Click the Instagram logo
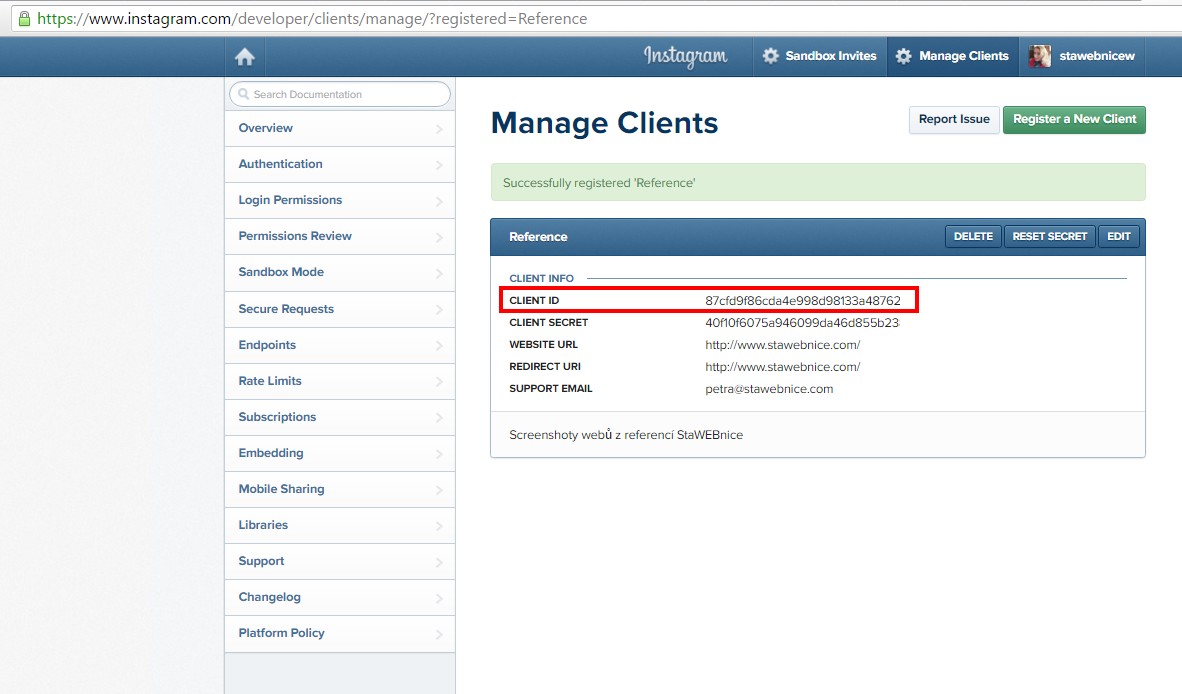 click(685, 57)
